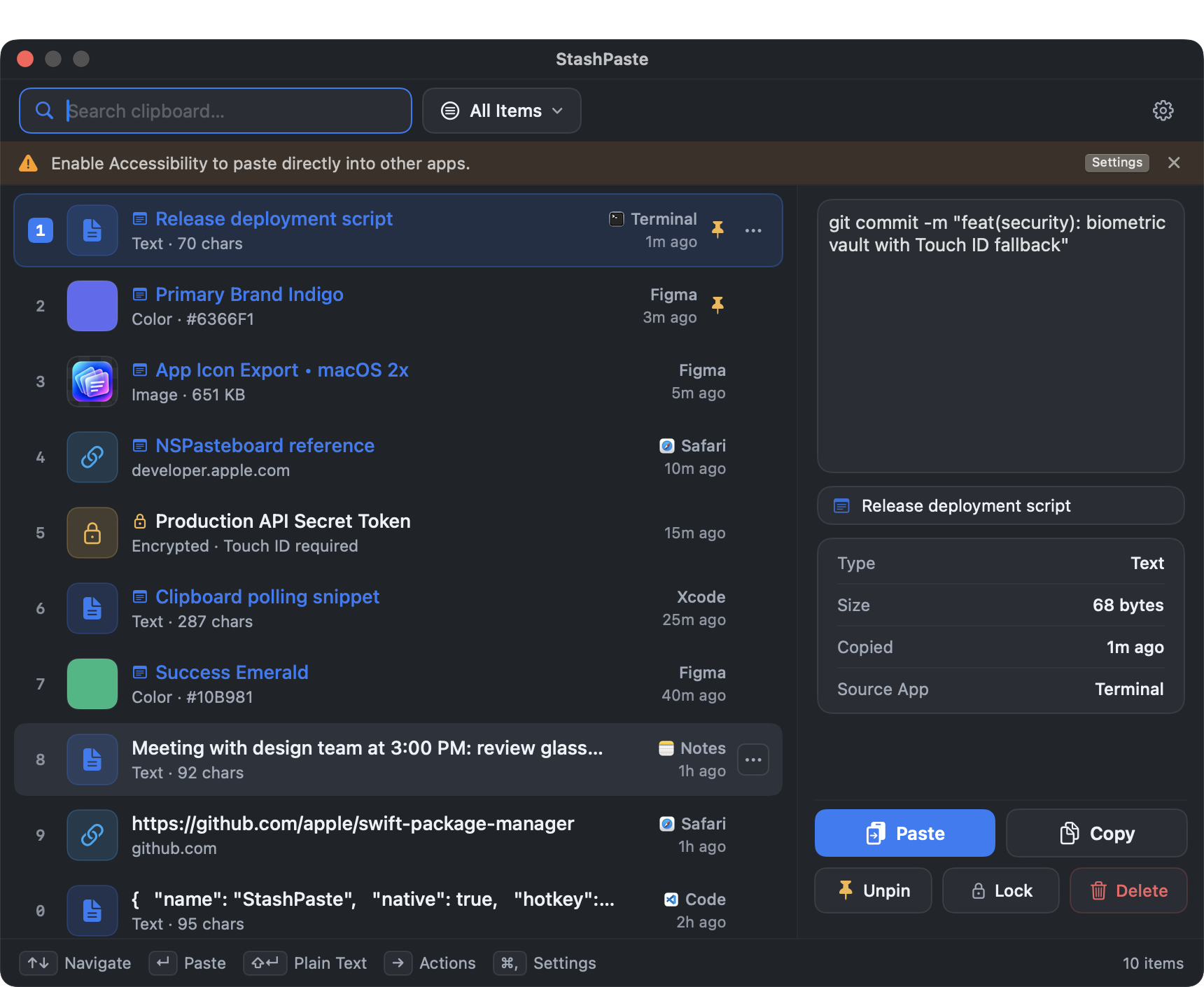Image resolution: width=1204 pixels, height=987 pixels.
Task: Toggle the pin icon on Primary Brand Indigo
Action: point(717,305)
